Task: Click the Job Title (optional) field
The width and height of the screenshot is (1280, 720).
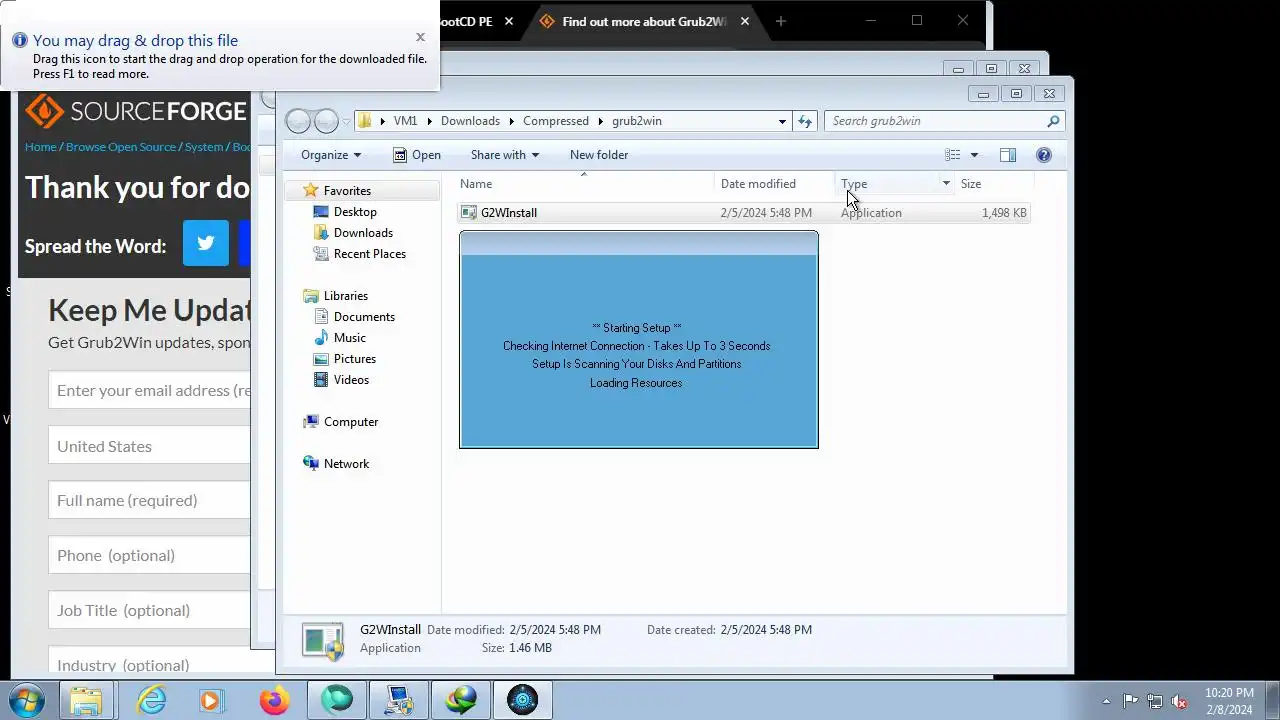Action: click(149, 610)
